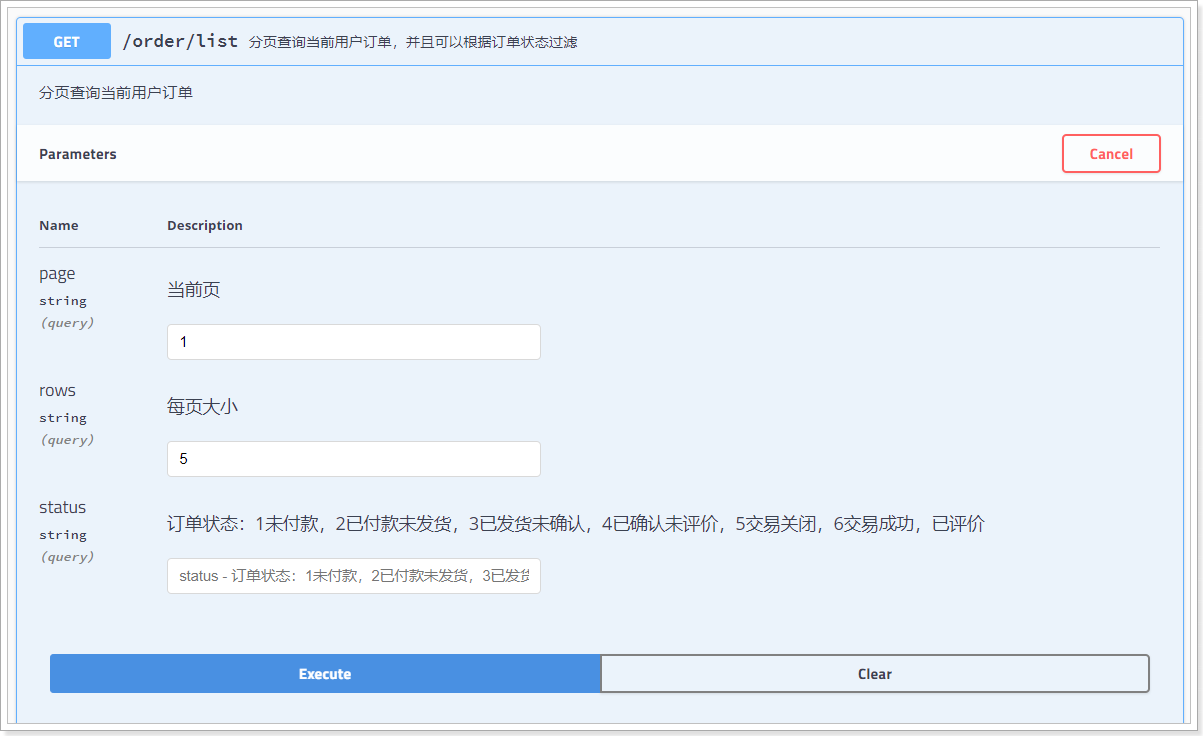Viewport: 1203px width, 736px height.
Task: Click the 'page' parameter name
Action: 57,274
